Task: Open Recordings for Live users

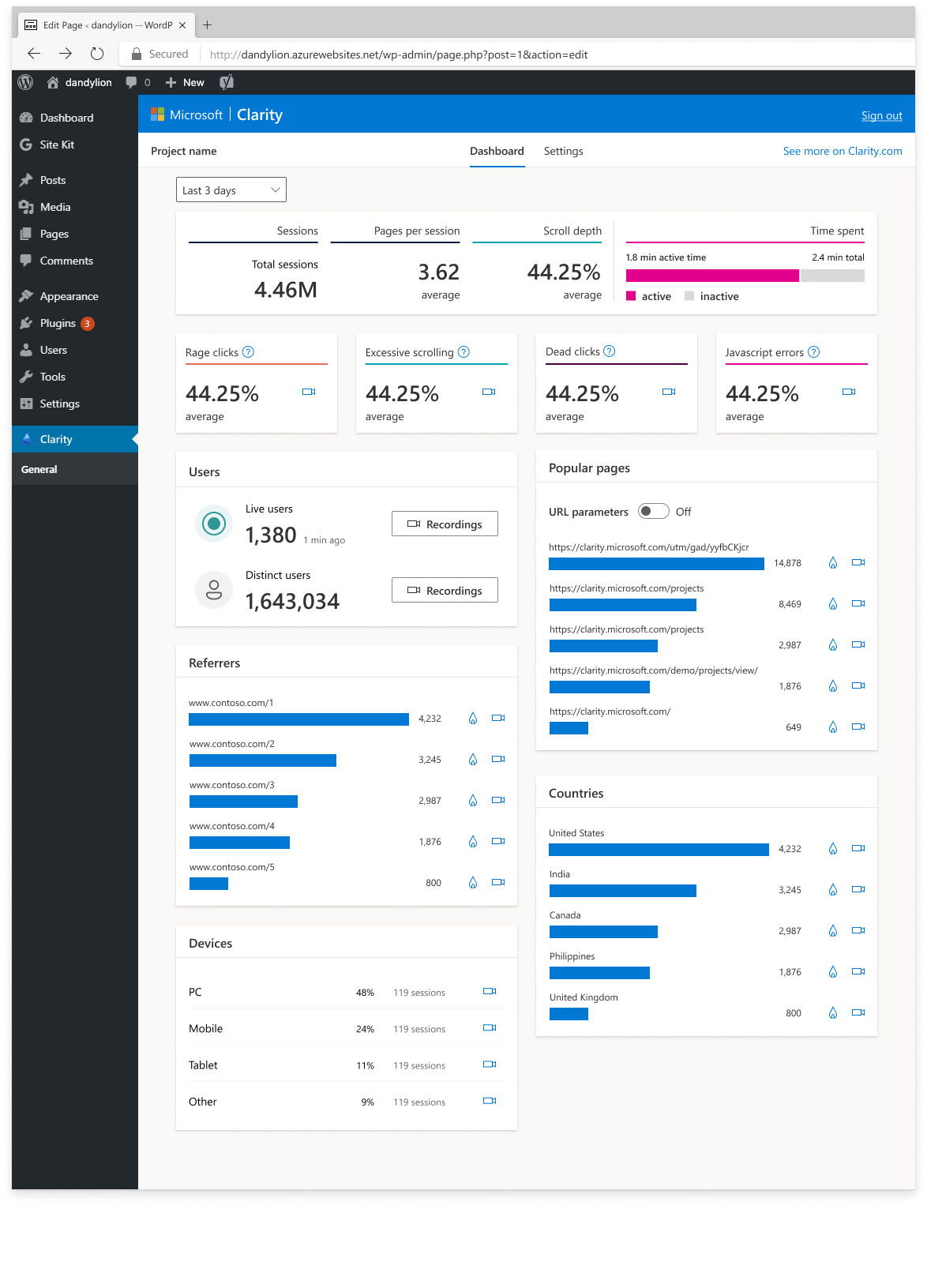Action: pos(445,524)
